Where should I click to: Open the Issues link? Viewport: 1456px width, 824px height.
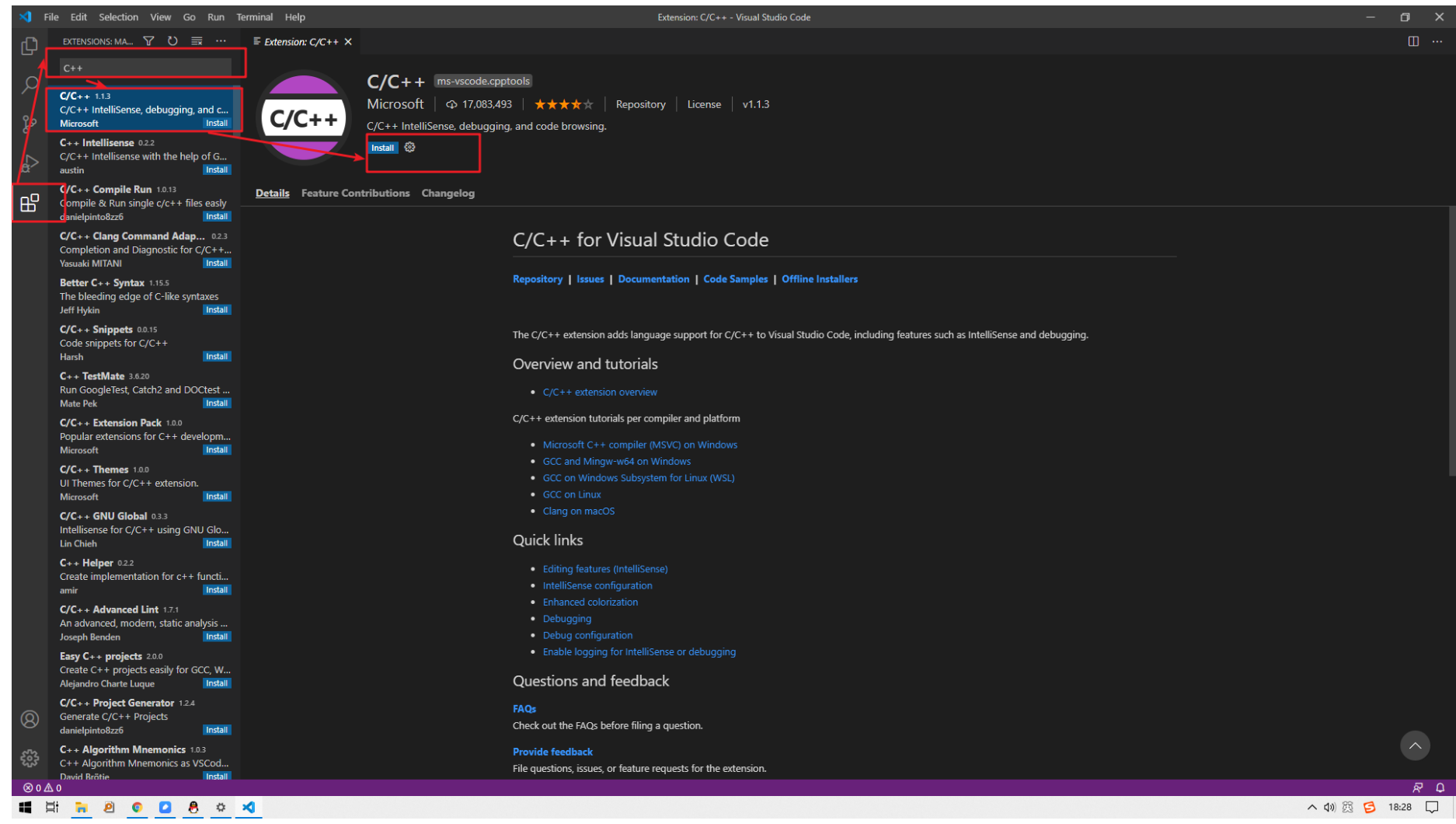pyautogui.click(x=590, y=279)
